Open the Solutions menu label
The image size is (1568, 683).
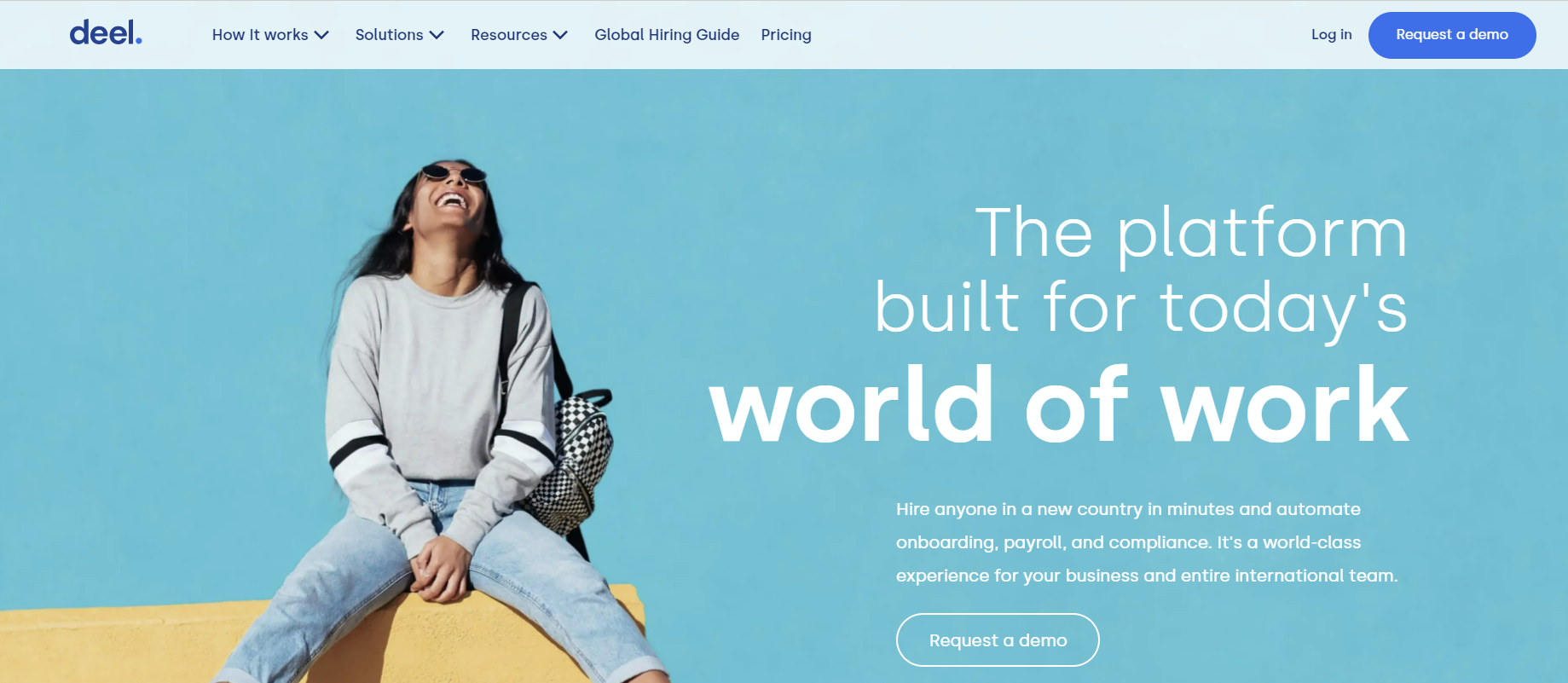point(389,35)
